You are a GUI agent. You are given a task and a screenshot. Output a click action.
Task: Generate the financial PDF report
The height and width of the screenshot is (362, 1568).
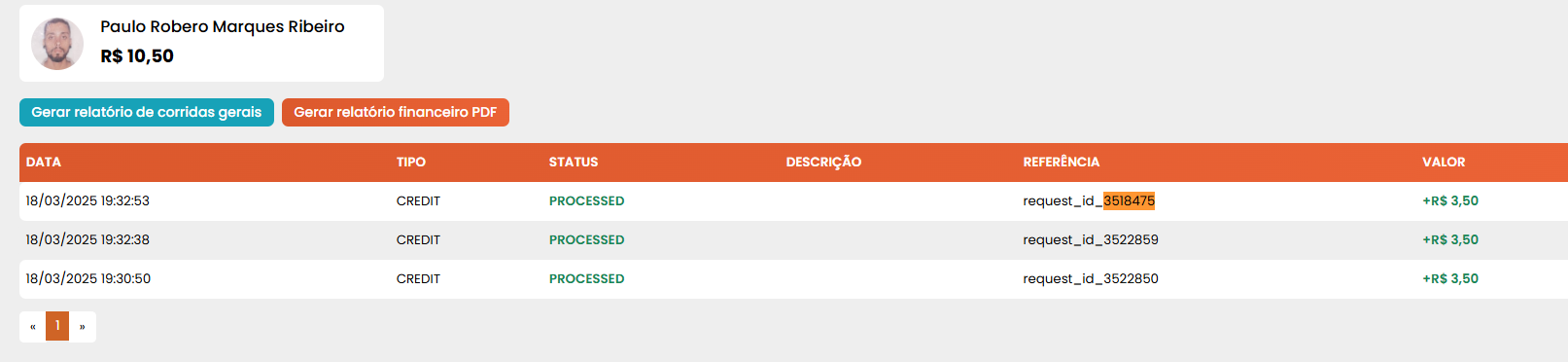(x=396, y=112)
